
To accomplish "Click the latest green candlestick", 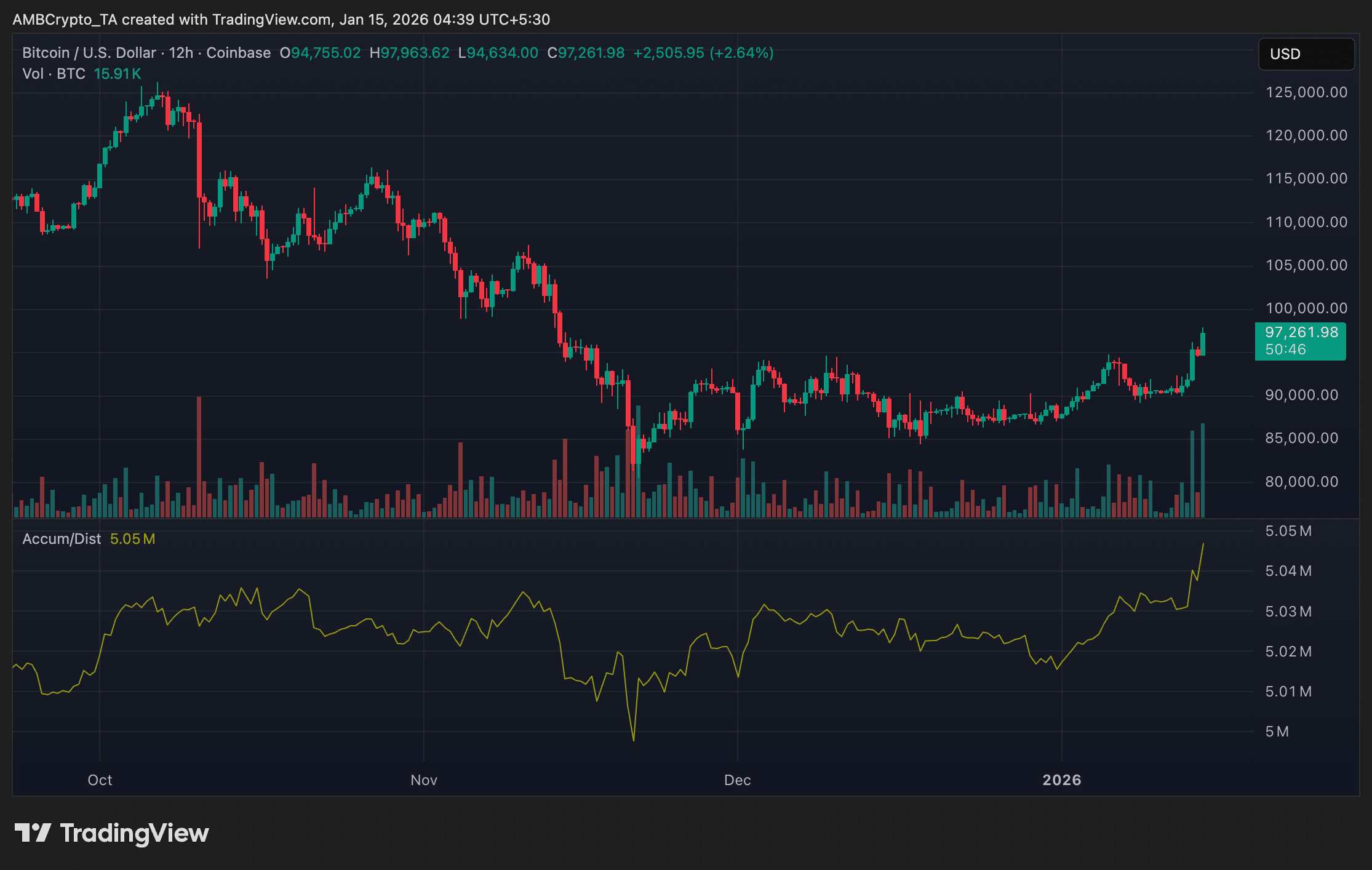I will click(1202, 343).
